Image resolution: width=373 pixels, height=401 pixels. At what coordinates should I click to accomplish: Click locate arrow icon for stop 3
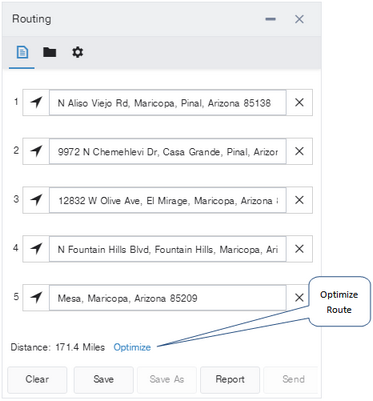click(x=36, y=200)
